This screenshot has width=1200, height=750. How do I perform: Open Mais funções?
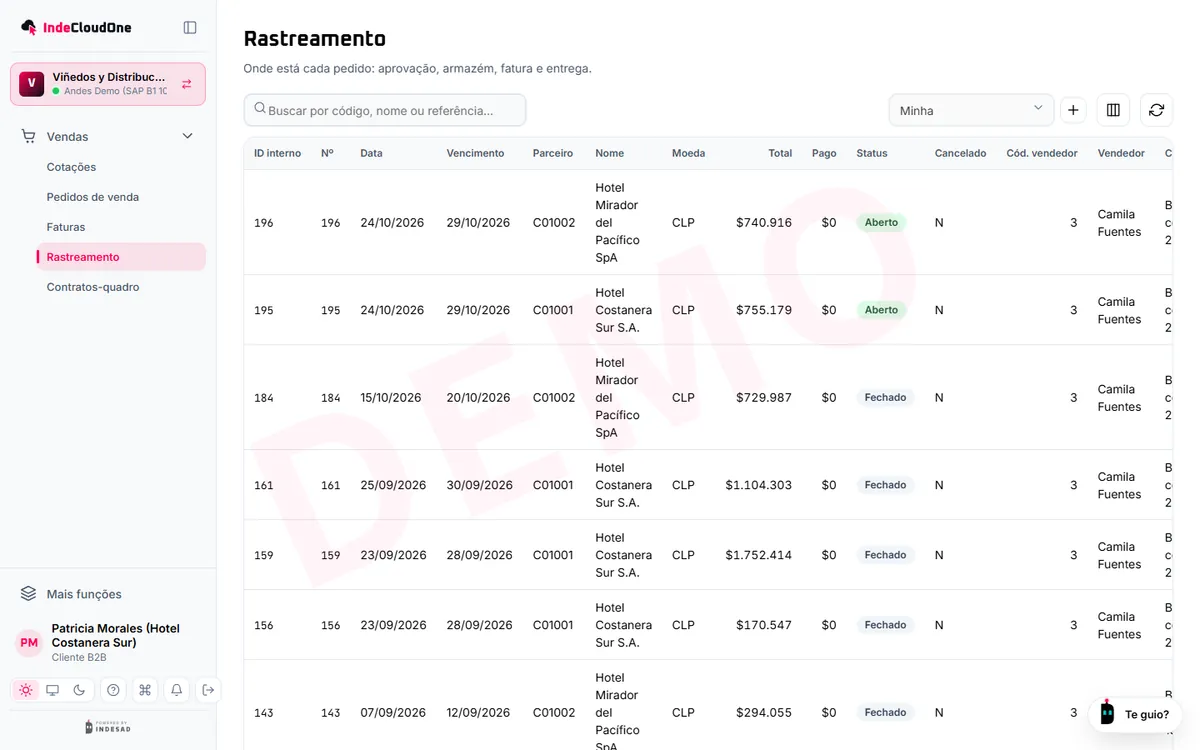[84, 594]
